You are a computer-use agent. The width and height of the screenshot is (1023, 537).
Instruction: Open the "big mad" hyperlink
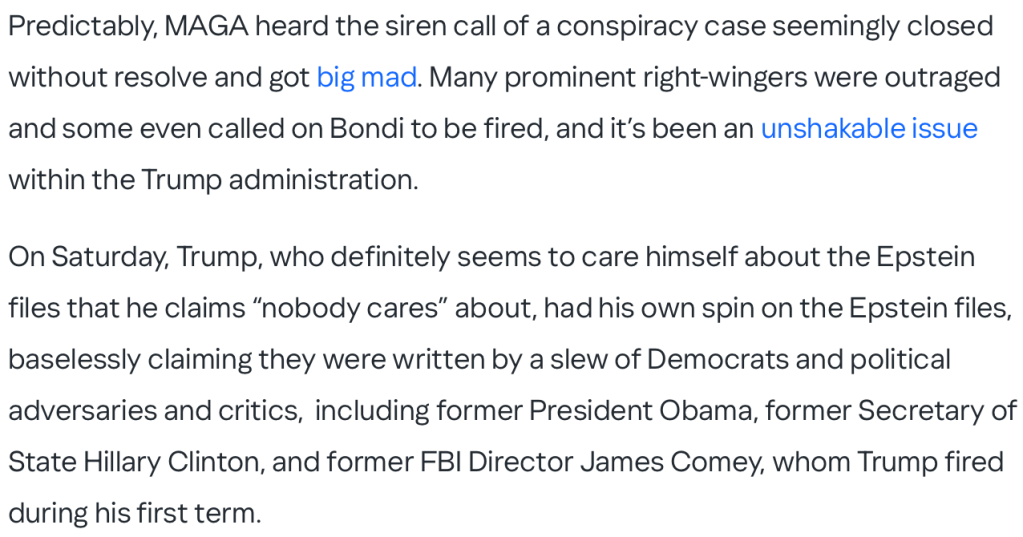[366, 77]
